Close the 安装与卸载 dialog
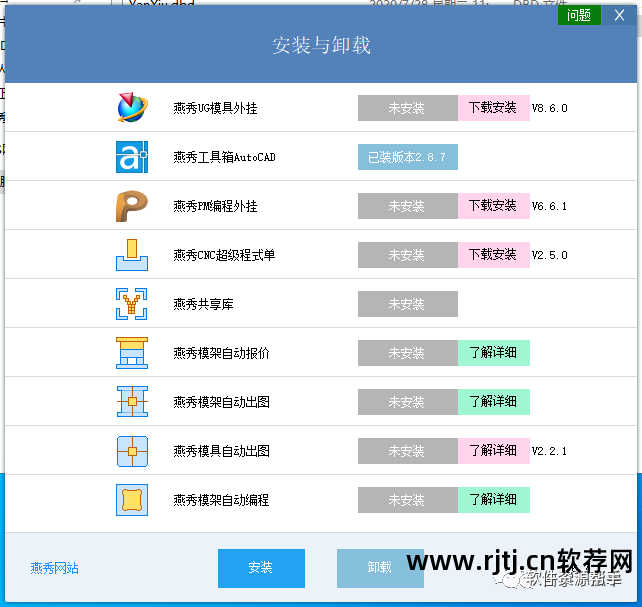Viewport: 642px width, 607px height. click(x=619, y=16)
